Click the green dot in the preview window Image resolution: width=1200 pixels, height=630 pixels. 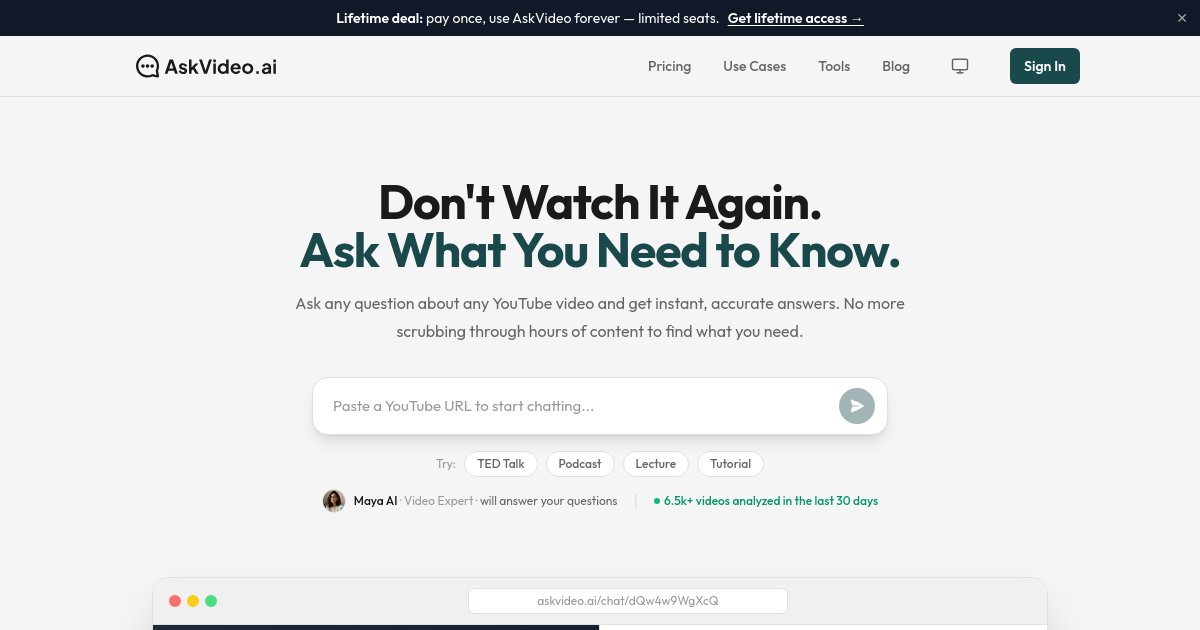click(211, 601)
